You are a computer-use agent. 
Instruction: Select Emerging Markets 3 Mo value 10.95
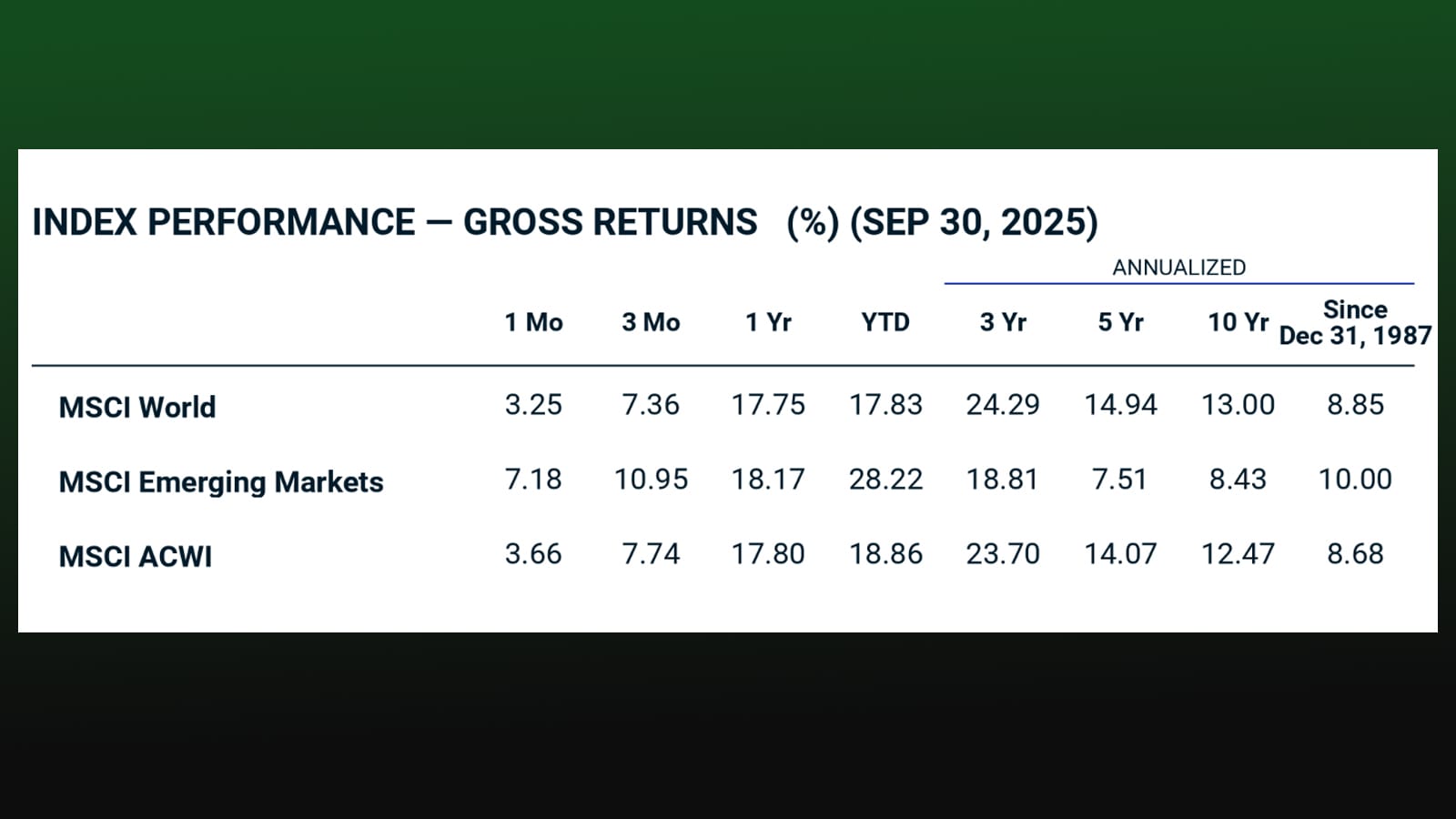click(651, 479)
